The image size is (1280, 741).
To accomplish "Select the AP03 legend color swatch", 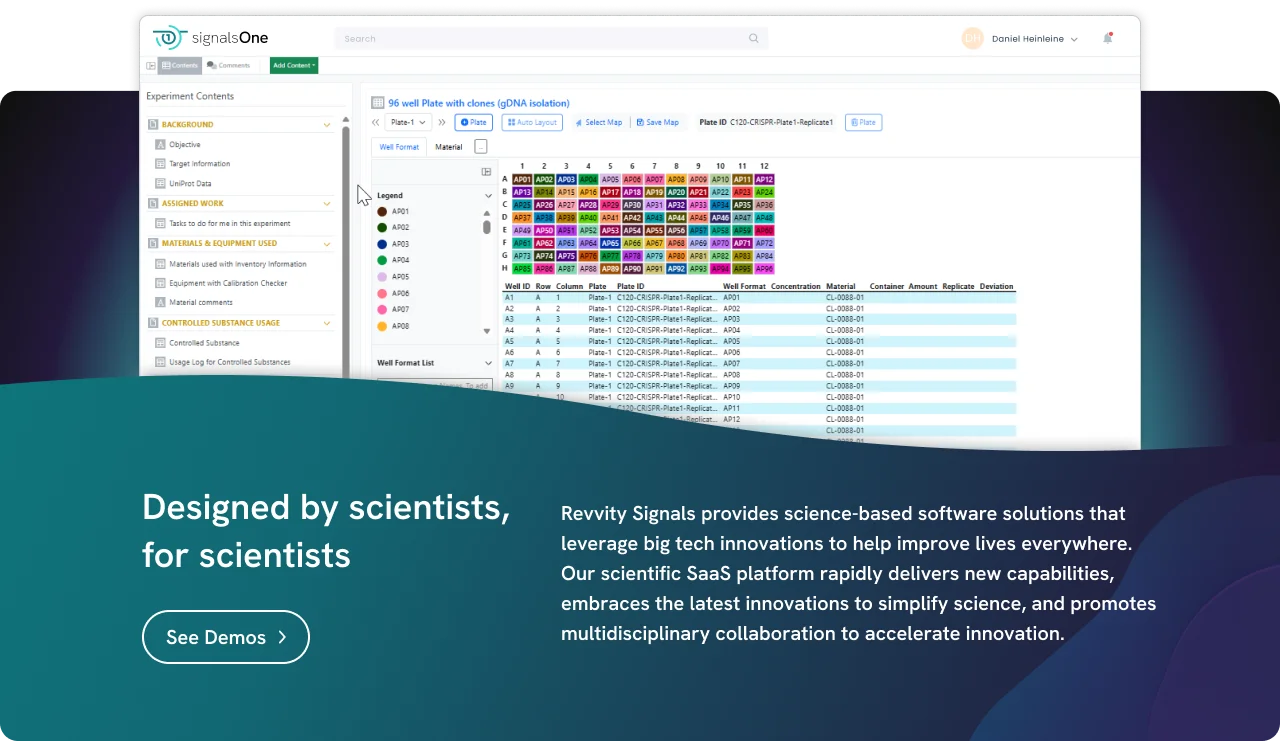I will click(x=382, y=244).
